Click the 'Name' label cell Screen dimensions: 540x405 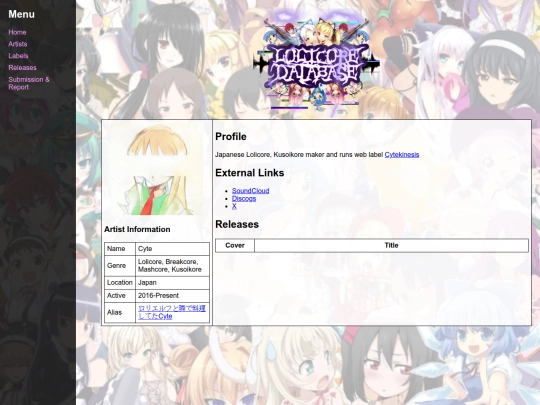[120, 249]
